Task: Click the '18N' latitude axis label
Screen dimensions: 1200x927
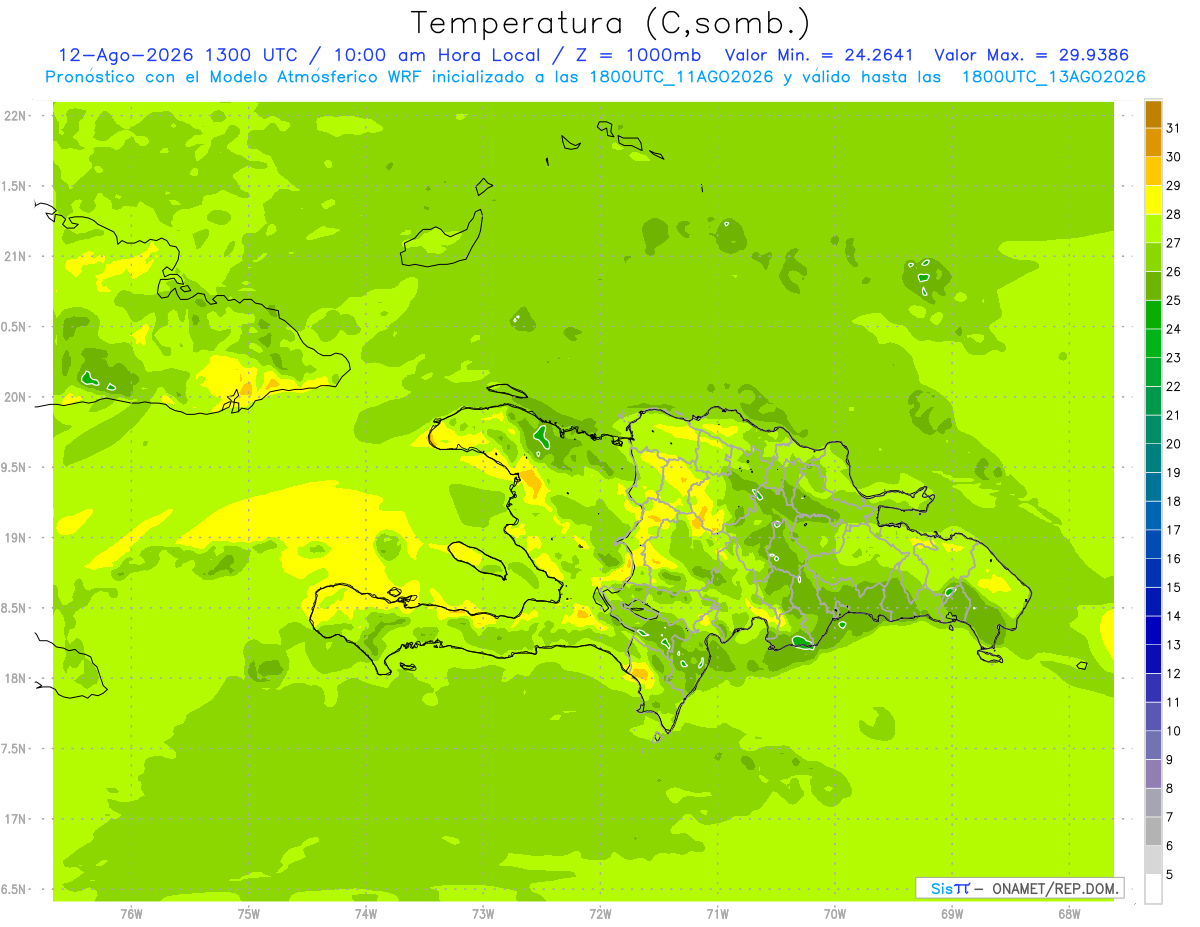Action: [15, 678]
